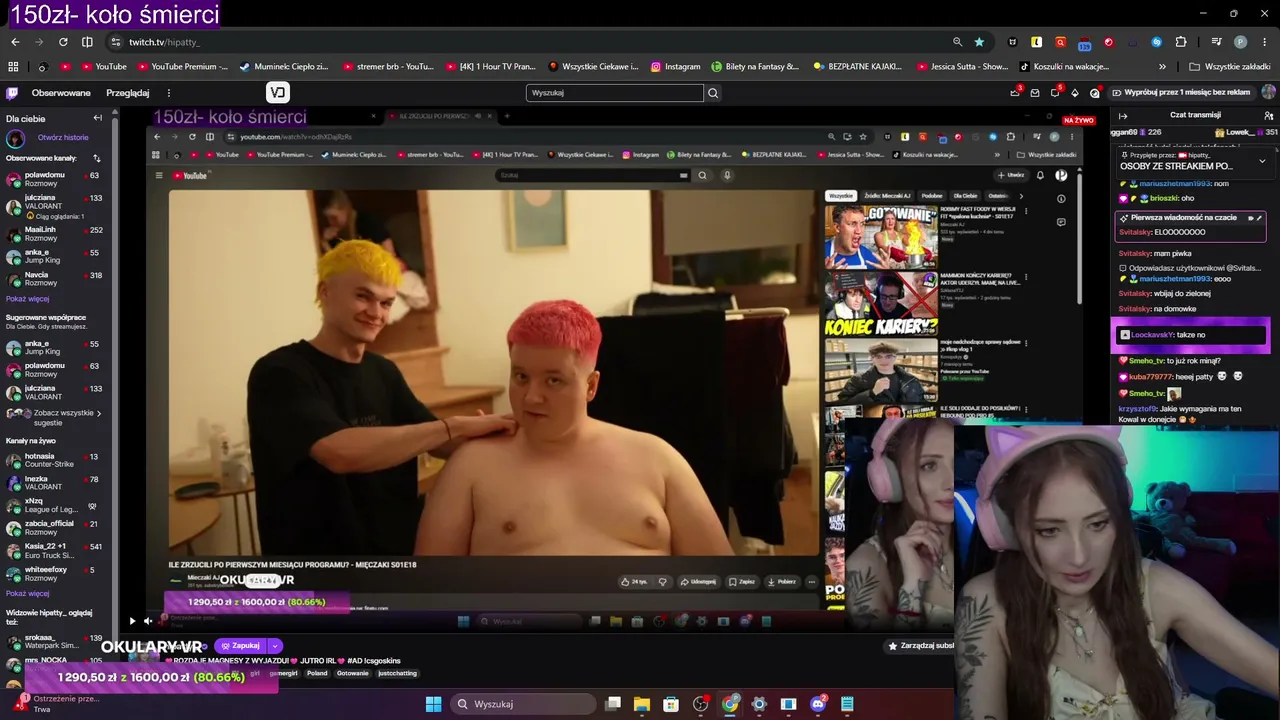Viewport: 1280px width, 720px height.
Task: Open the Twitch home logo
Action: pyautogui.click(x=12, y=93)
